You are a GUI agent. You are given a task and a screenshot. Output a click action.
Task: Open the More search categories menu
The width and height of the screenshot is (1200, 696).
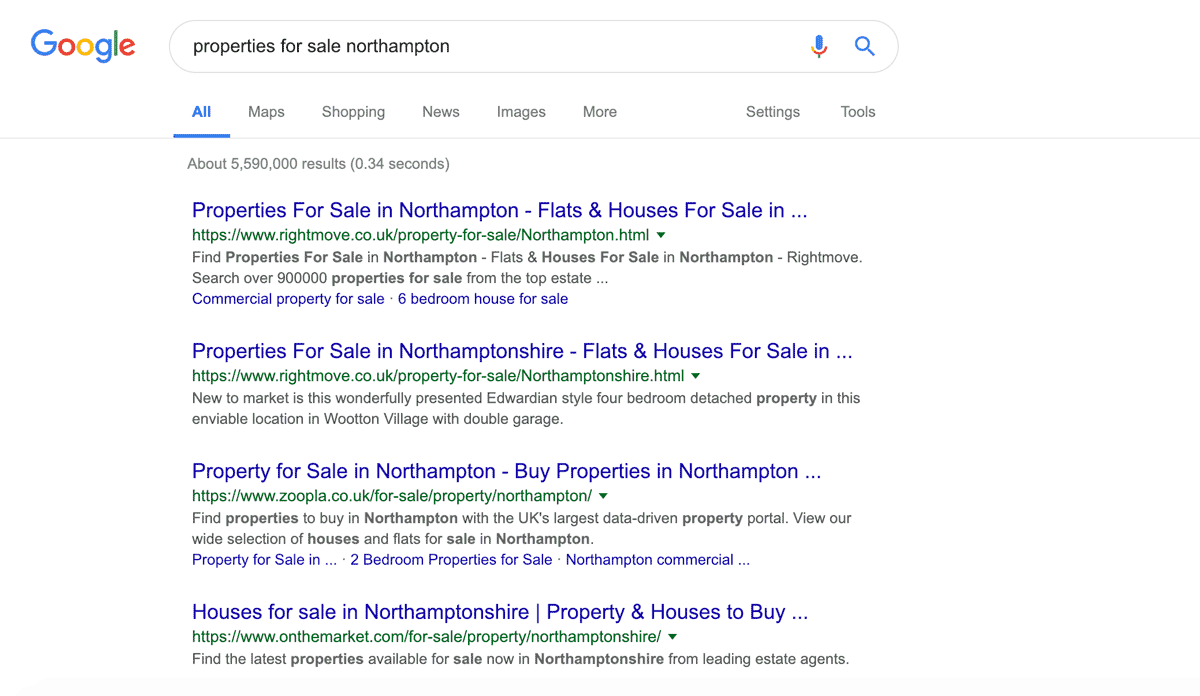(x=600, y=112)
